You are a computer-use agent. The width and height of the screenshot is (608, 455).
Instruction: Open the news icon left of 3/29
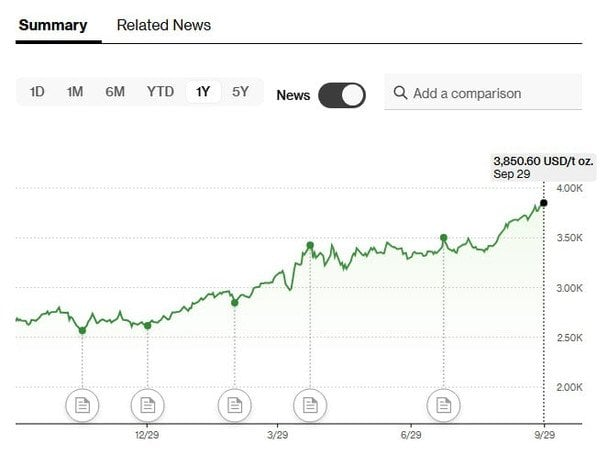[x=235, y=405]
